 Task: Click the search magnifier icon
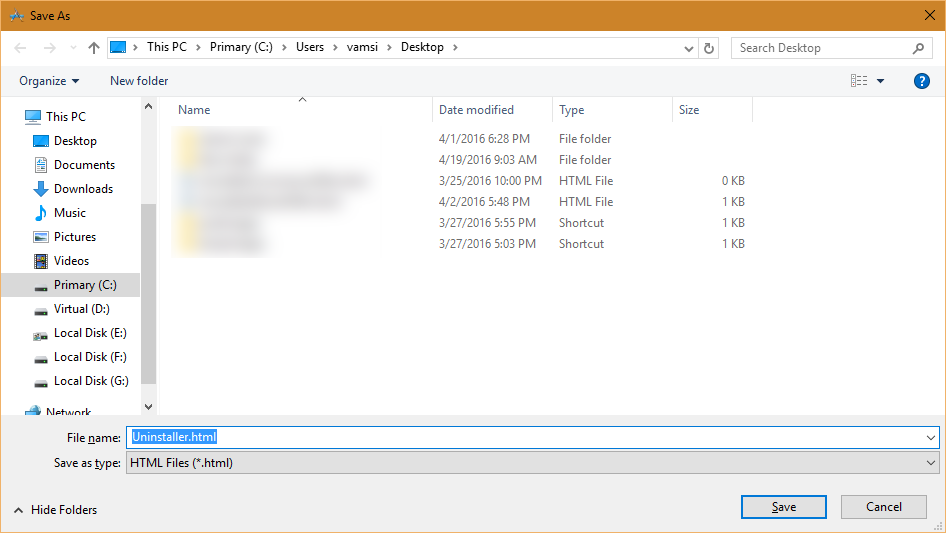point(918,48)
